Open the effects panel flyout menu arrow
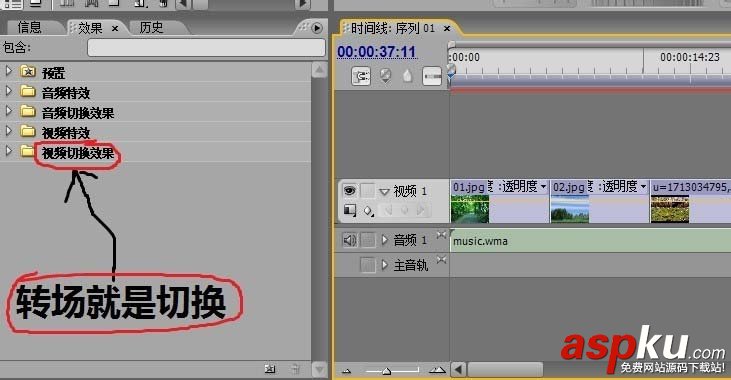 coord(317,28)
